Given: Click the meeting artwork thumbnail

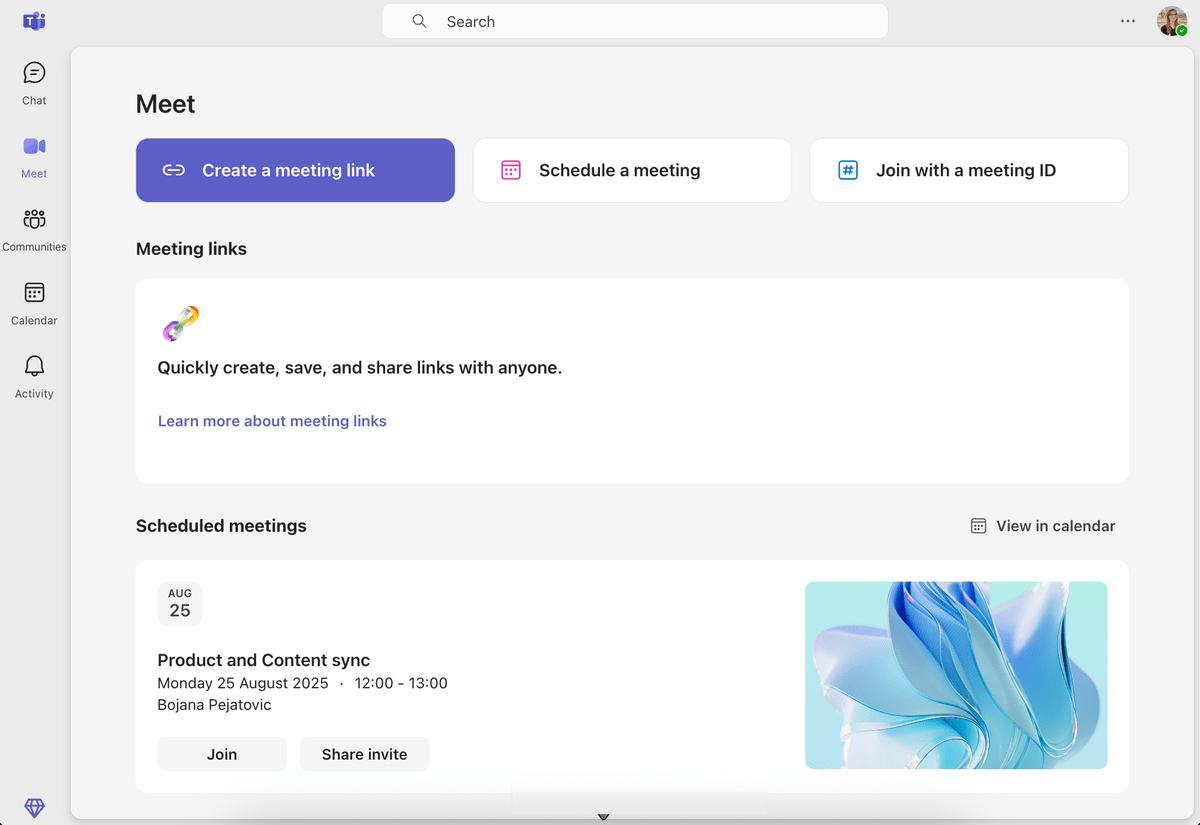Looking at the screenshot, I should point(956,675).
